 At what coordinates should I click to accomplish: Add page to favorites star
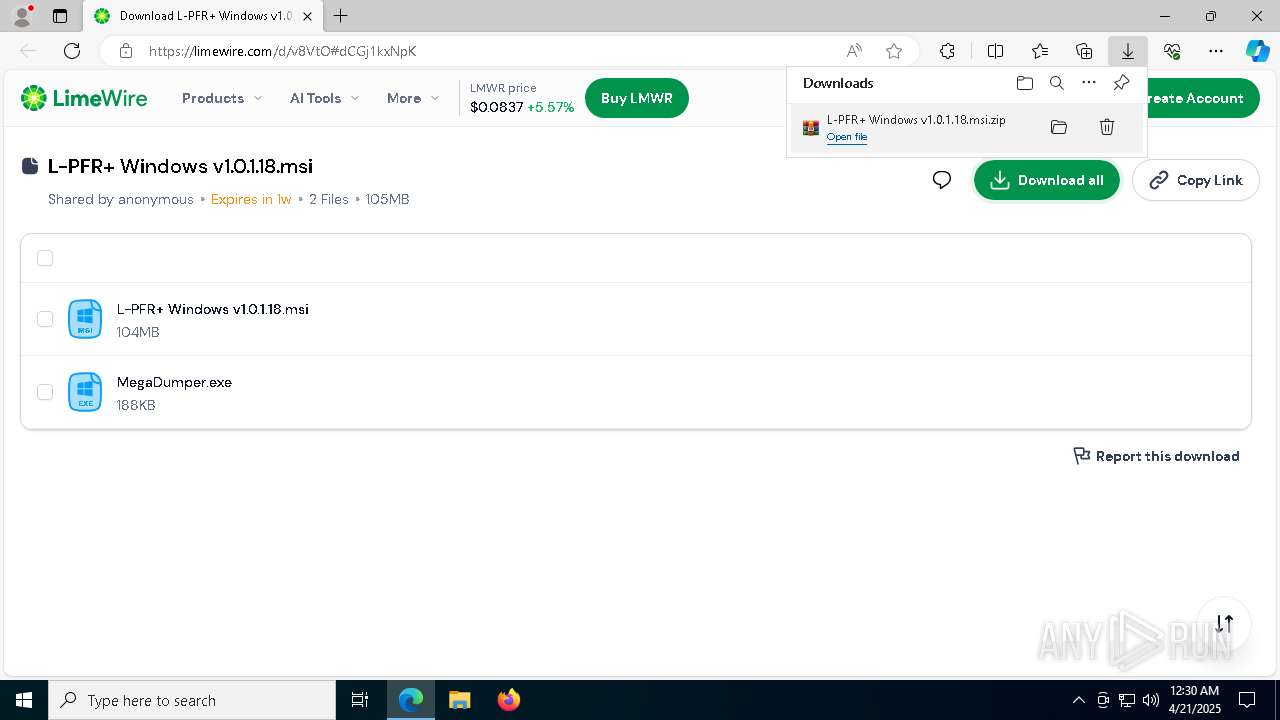point(894,51)
